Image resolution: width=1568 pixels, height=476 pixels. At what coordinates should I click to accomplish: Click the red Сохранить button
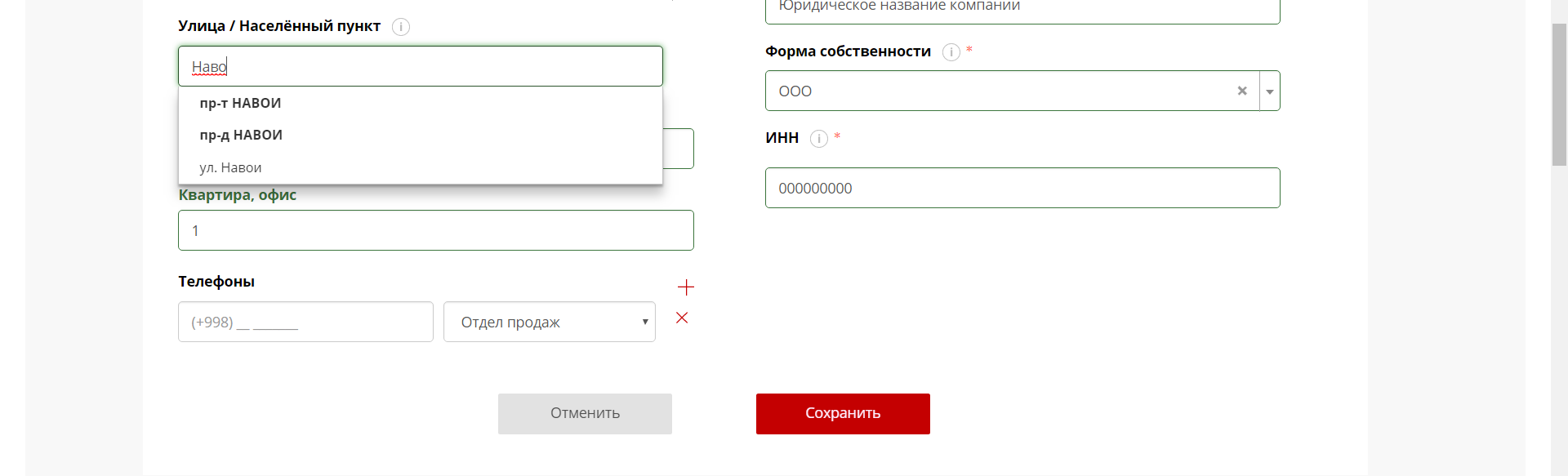[x=843, y=413]
